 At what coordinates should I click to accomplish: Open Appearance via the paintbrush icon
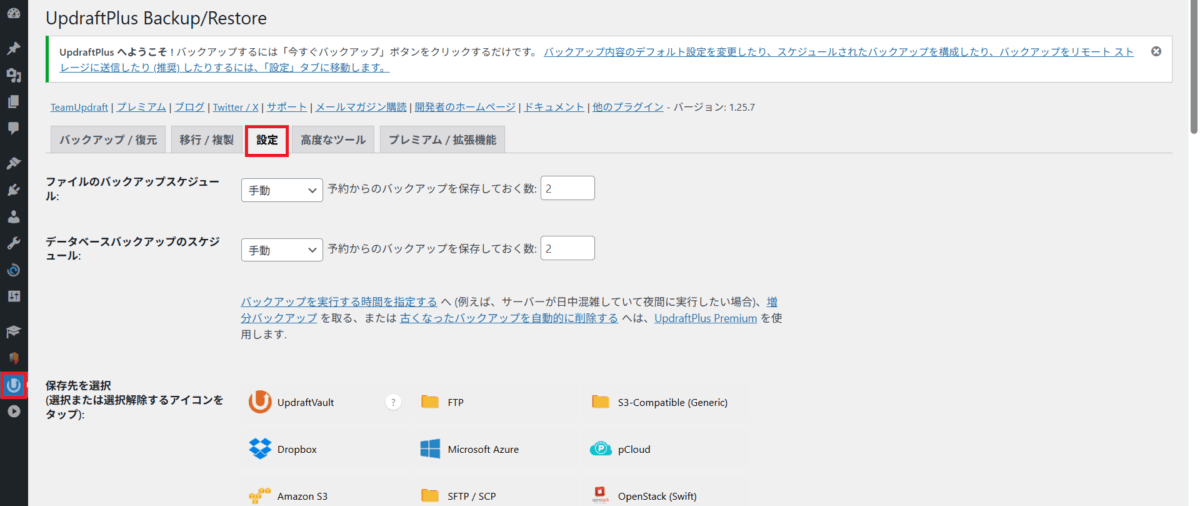pyautogui.click(x=14, y=163)
